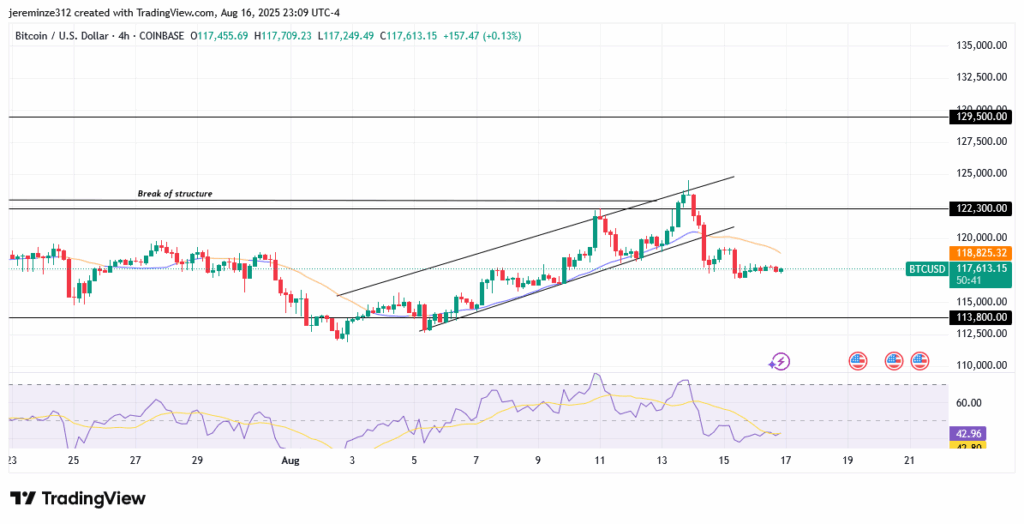
Task: Click the purple 42.96 RSI value label
Action: pos(967,433)
